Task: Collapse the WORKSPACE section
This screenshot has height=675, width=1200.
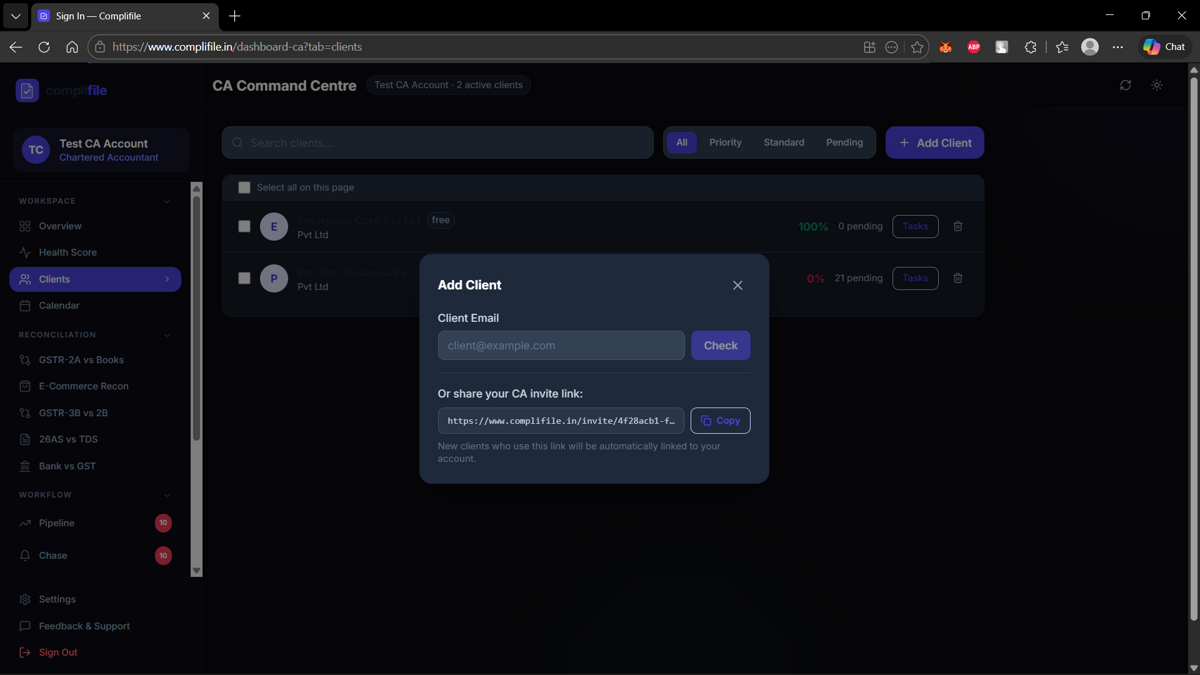Action: 167,201
